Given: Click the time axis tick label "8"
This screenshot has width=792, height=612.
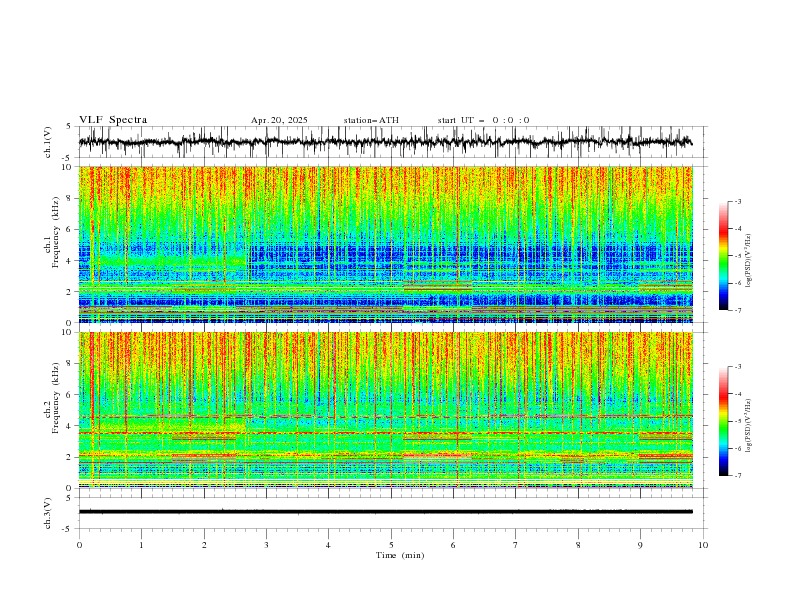Looking at the screenshot, I should [578, 545].
